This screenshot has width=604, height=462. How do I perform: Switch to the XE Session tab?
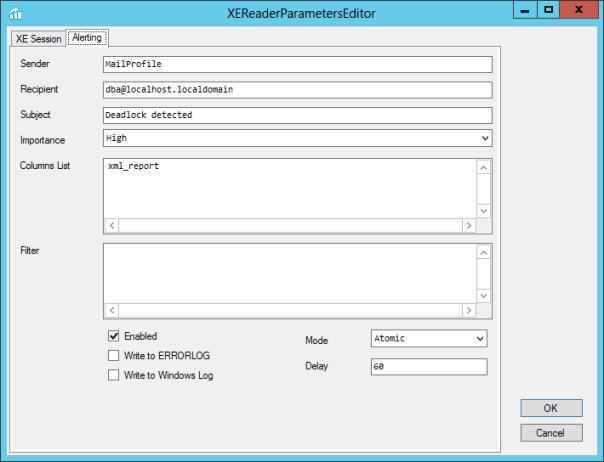[x=38, y=38]
